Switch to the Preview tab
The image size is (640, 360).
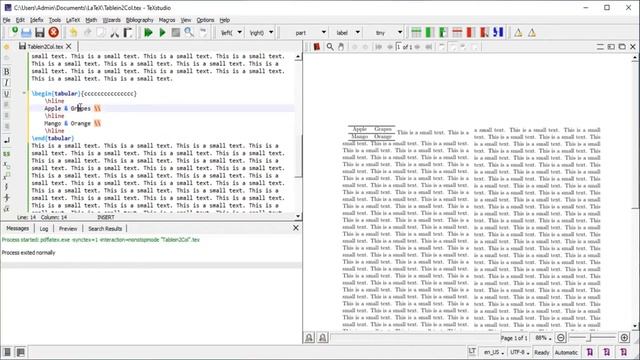(x=68, y=229)
